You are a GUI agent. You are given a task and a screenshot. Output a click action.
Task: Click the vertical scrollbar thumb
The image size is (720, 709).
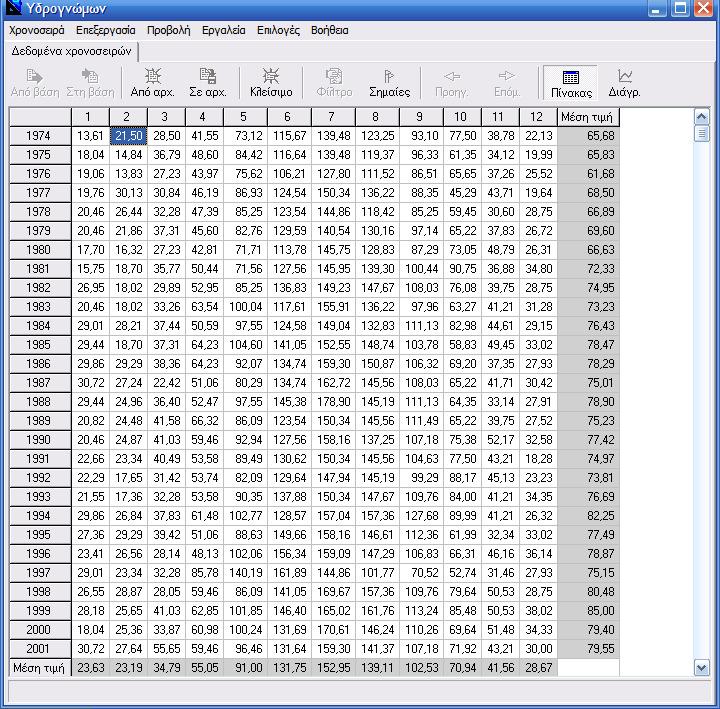[701, 134]
